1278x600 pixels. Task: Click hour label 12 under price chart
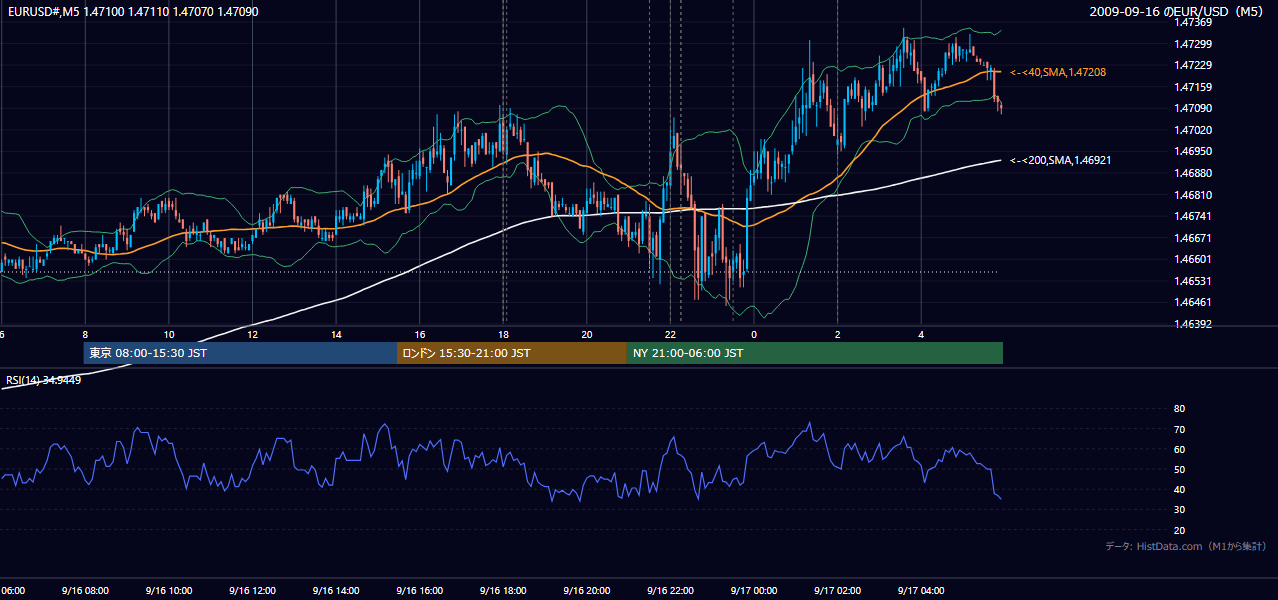point(252,334)
